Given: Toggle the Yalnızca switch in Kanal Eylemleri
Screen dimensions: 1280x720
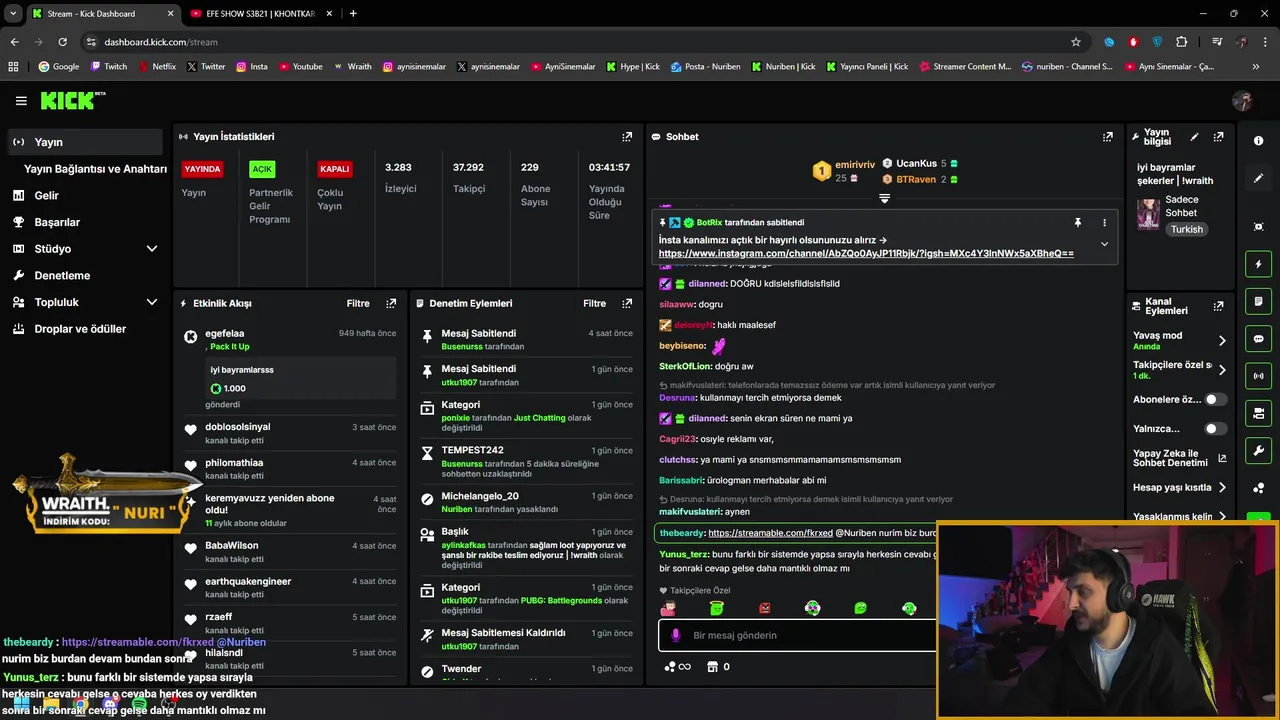Looking at the screenshot, I should pyautogui.click(x=1215, y=429).
